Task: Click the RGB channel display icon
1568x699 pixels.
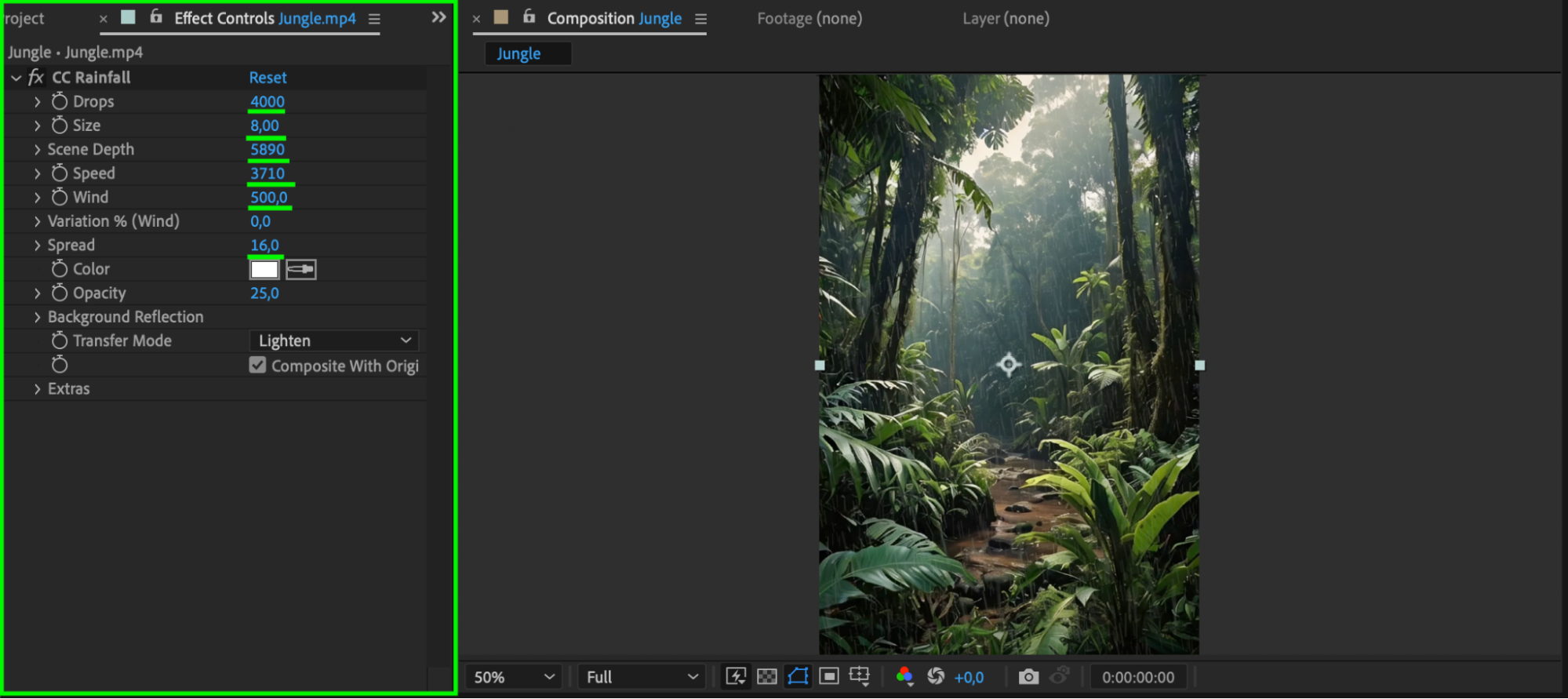Action: click(x=904, y=676)
